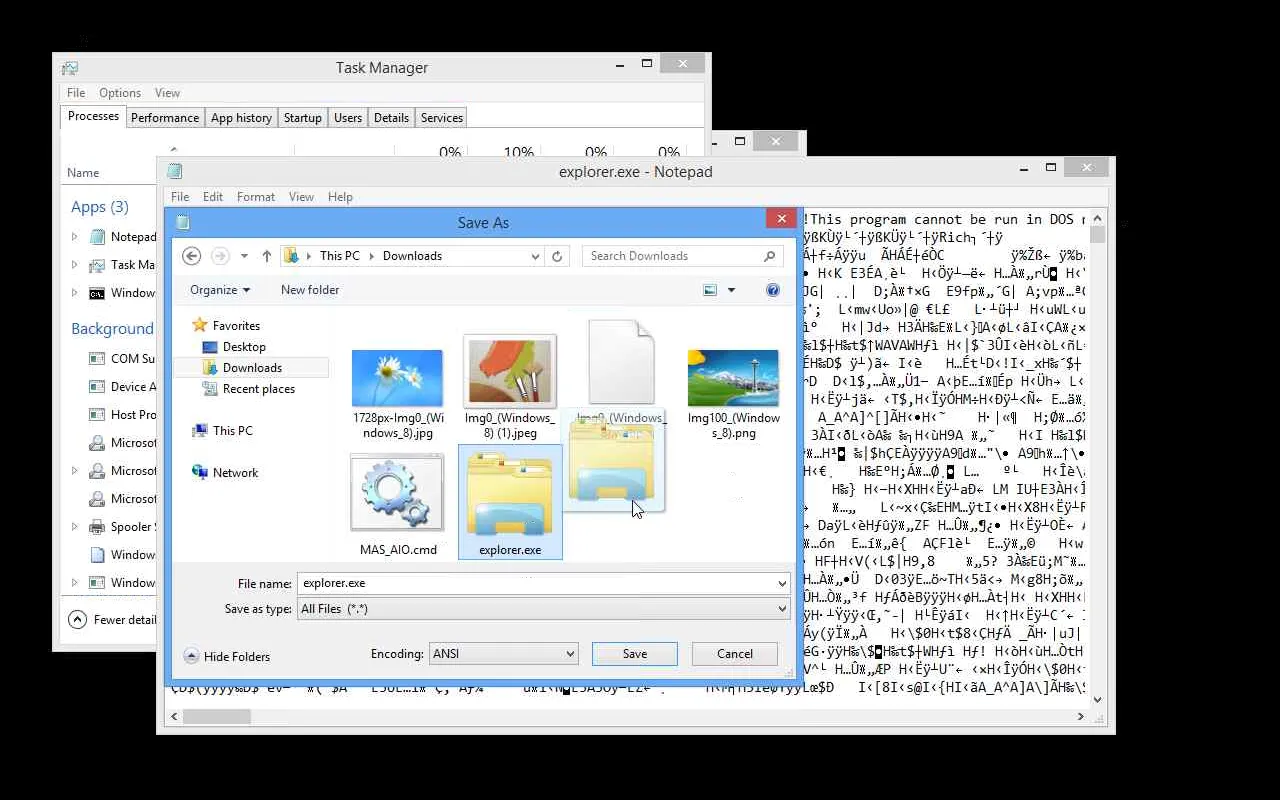Collapse Task Manager with Fewer details
The image size is (1280, 800).
(112, 620)
